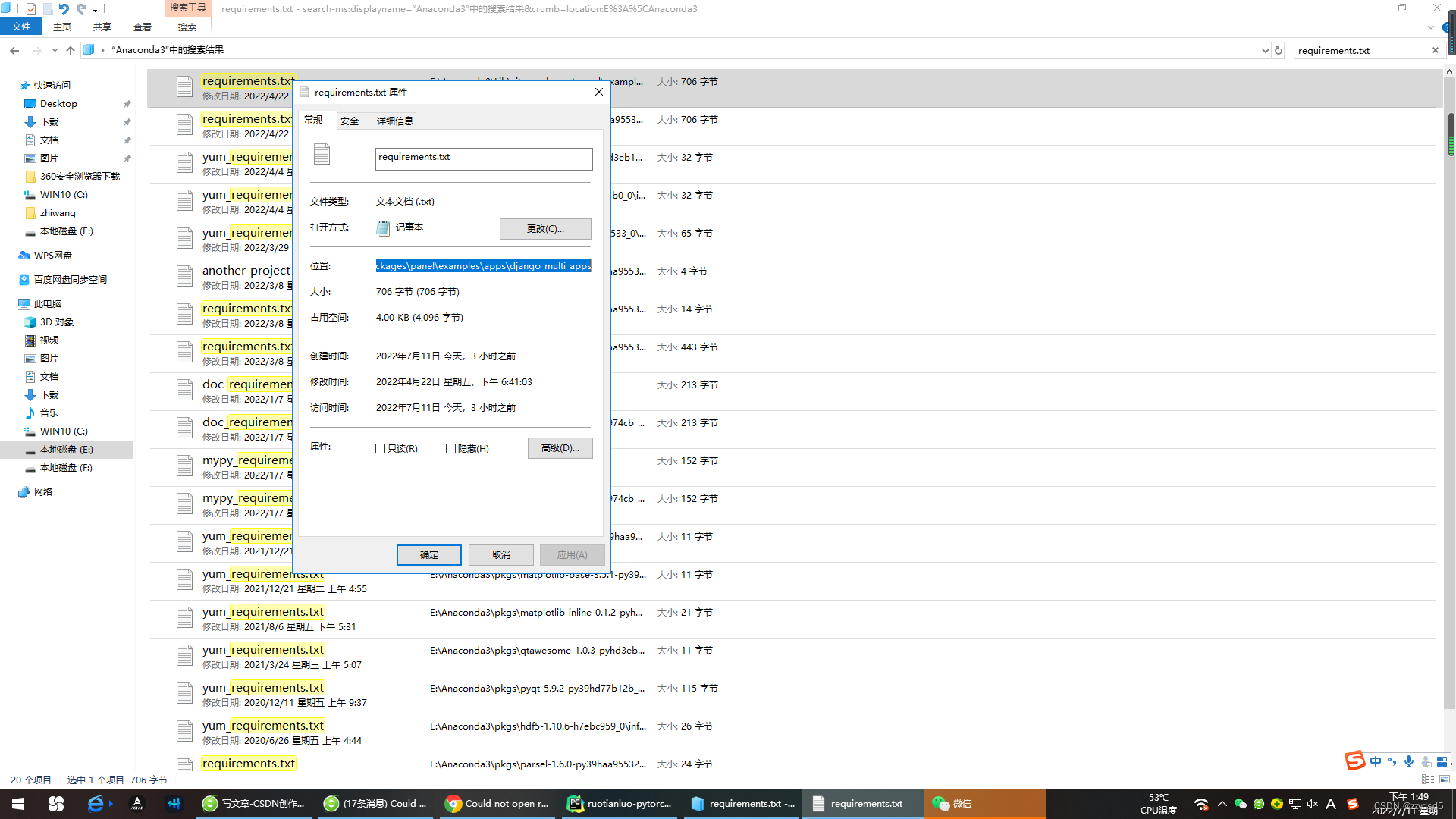
Task: Enable the 只读 read-only checkbox
Action: tap(381, 448)
